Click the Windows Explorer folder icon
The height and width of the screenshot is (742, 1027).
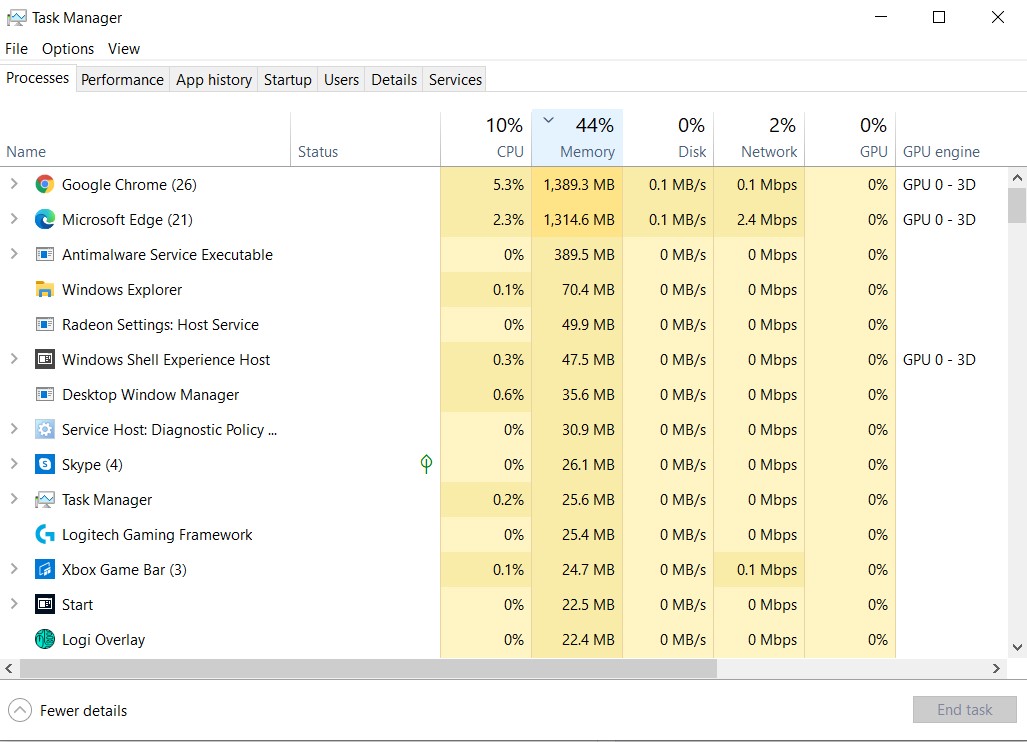(45, 289)
